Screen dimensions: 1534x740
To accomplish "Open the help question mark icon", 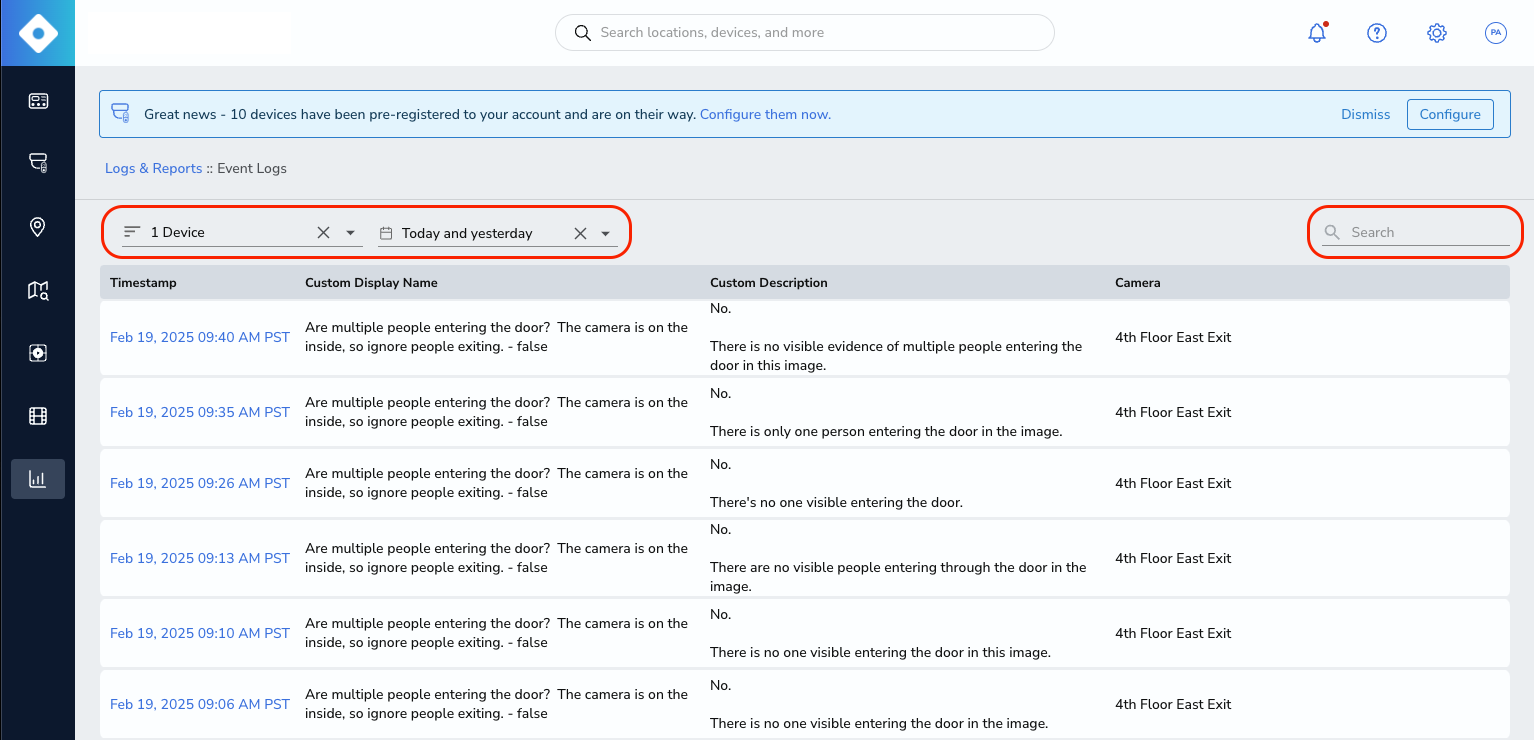I will [x=1377, y=33].
